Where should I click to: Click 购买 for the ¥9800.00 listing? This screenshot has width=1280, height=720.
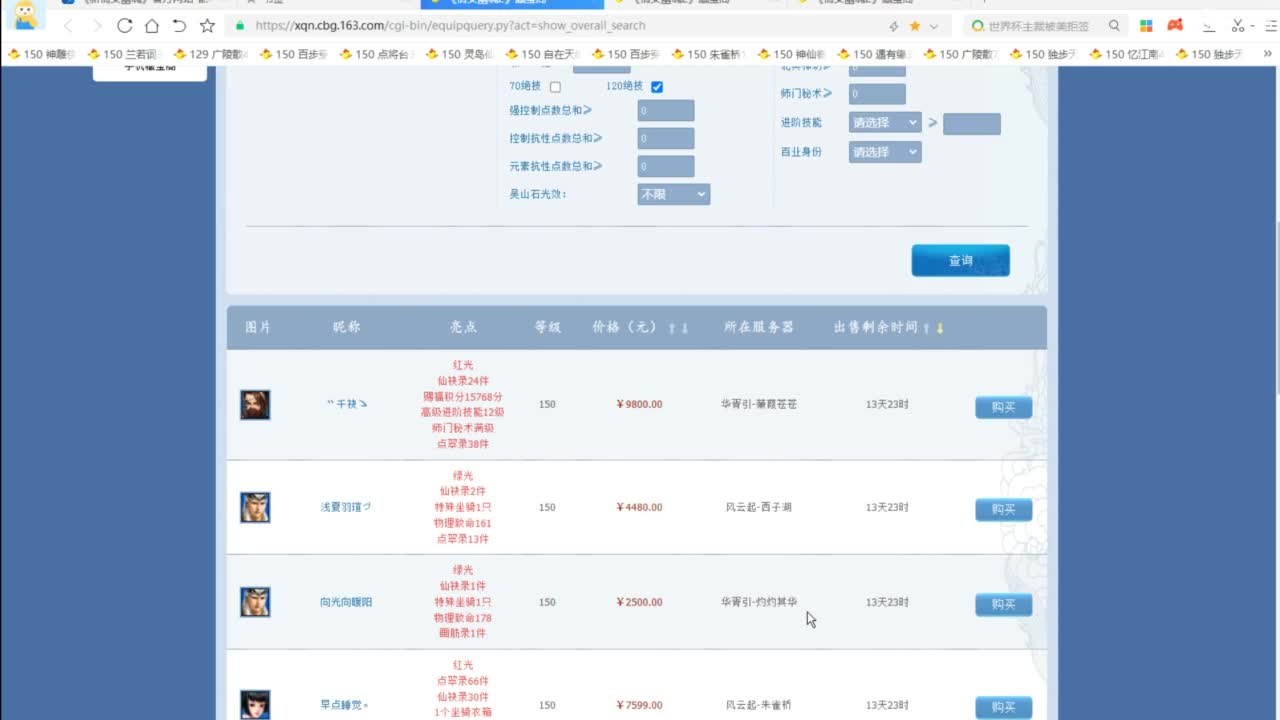tap(1003, 407)
